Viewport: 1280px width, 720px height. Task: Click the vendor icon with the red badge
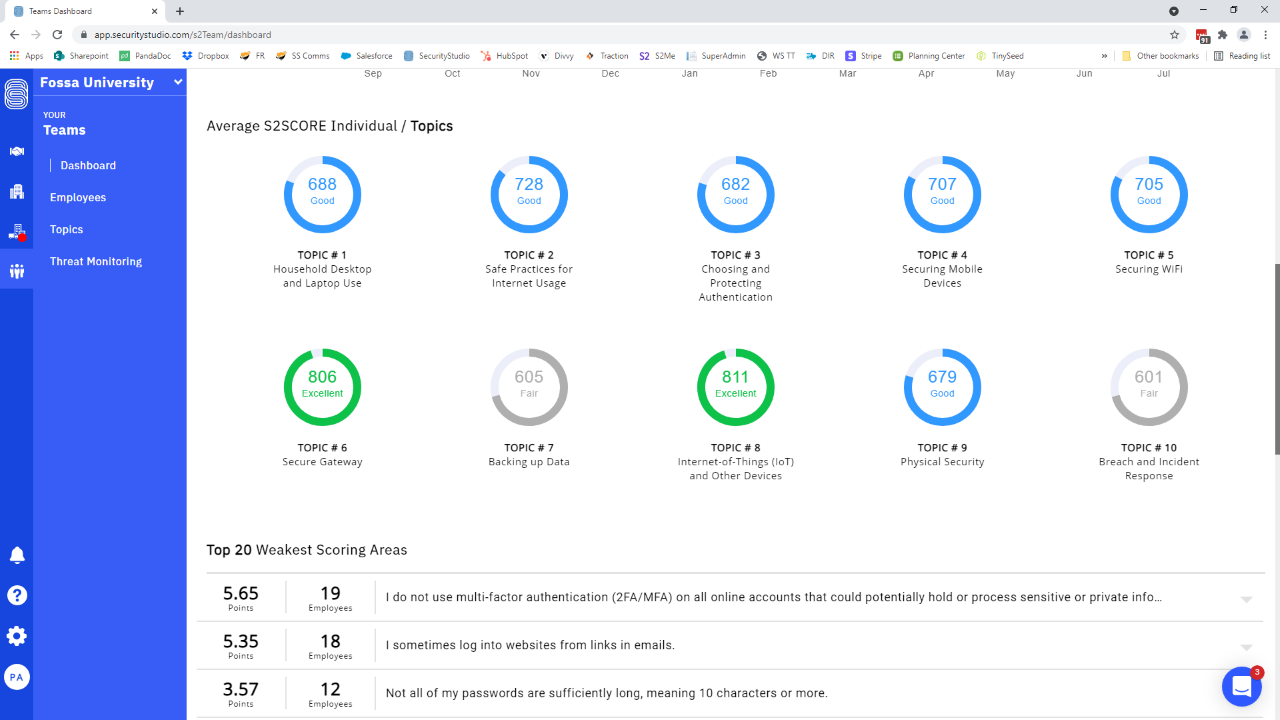pyautogui.click(x=16, y=231)
